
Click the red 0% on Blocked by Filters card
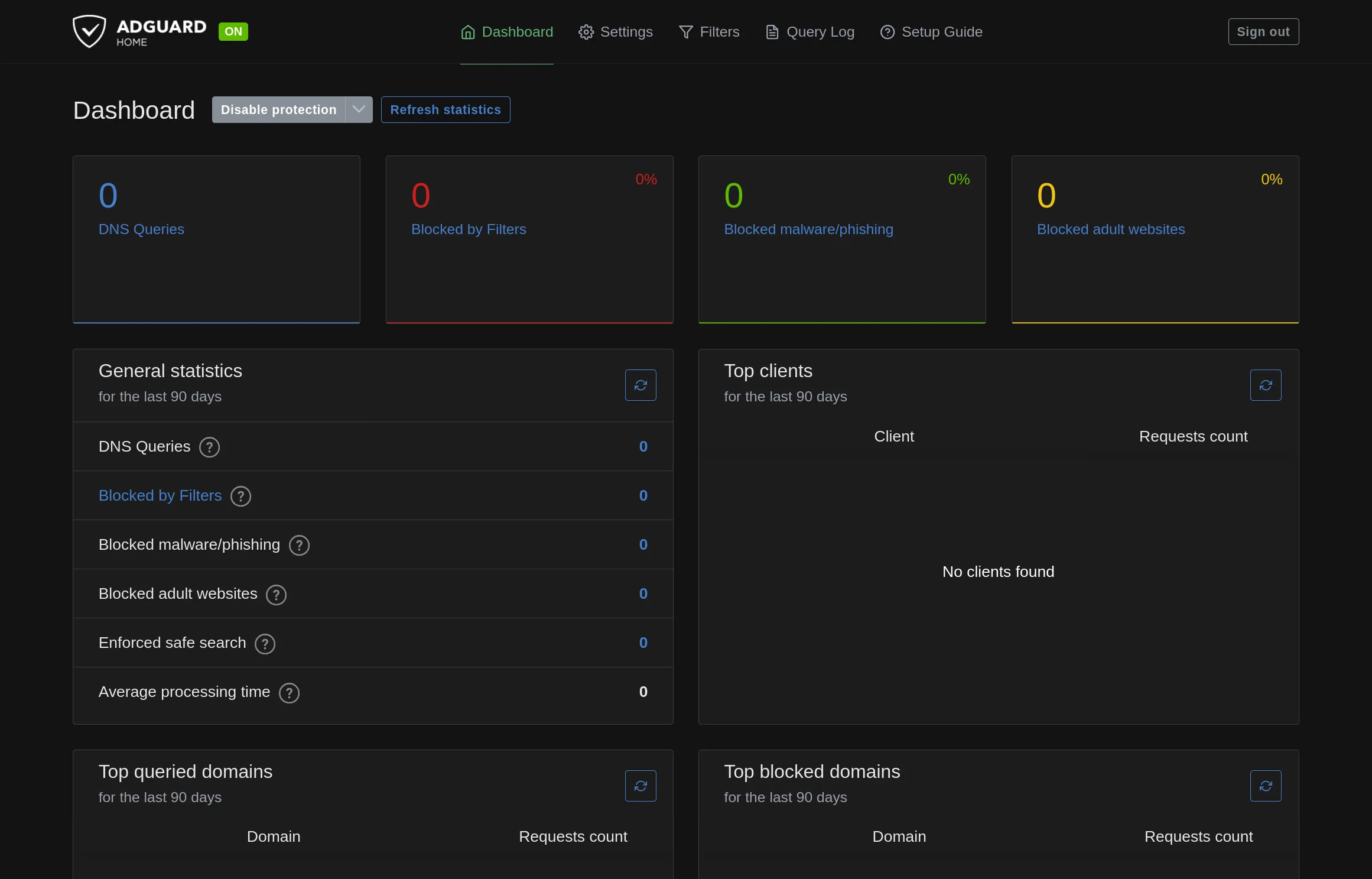click(646, 179)
